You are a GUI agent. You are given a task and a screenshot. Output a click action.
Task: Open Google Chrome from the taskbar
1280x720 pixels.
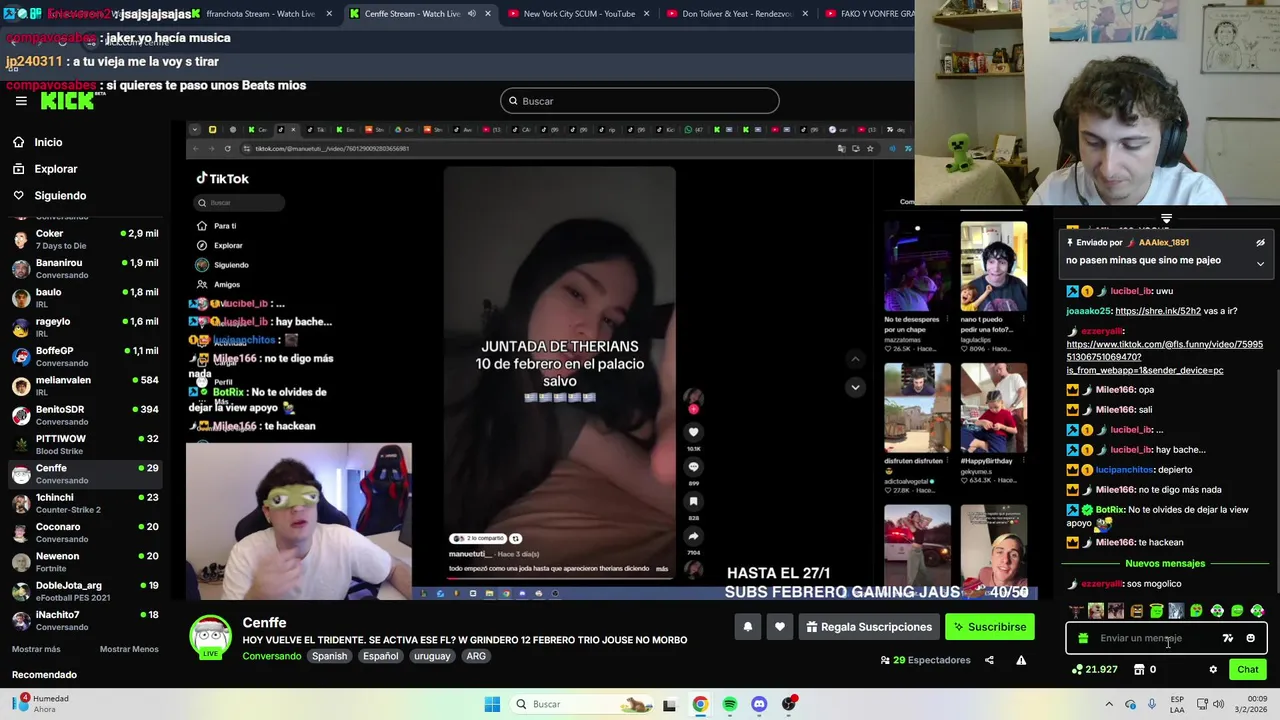[x=700, y=704]
